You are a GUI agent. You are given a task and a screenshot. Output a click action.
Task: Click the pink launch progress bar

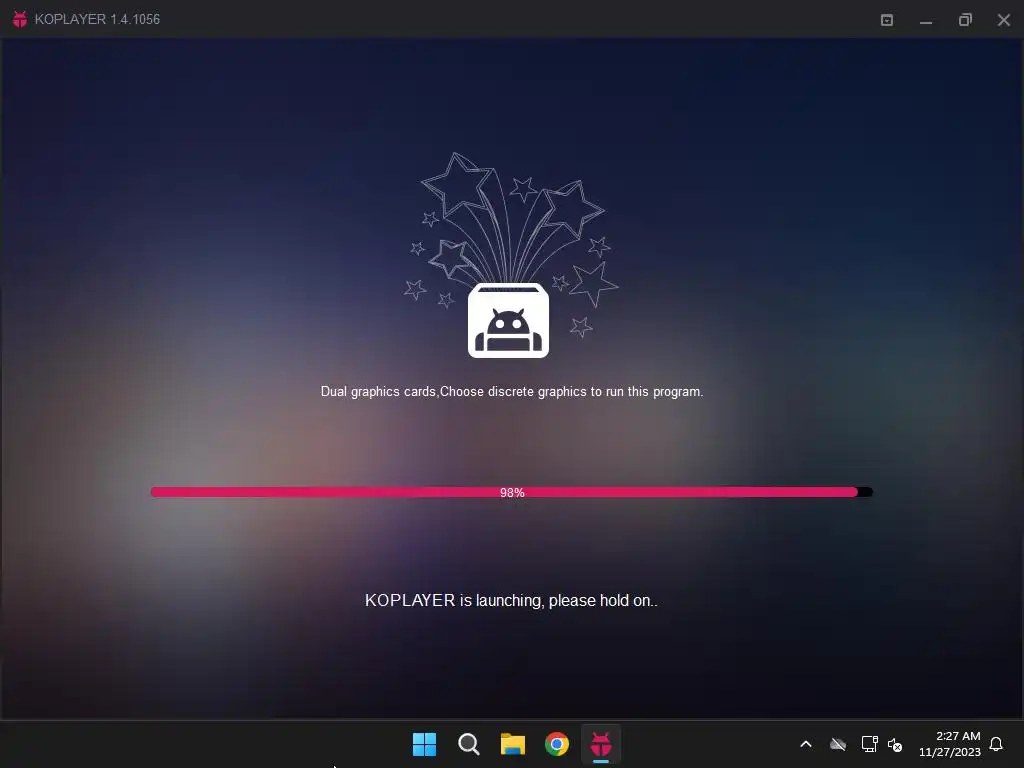(x=511, y=492)
